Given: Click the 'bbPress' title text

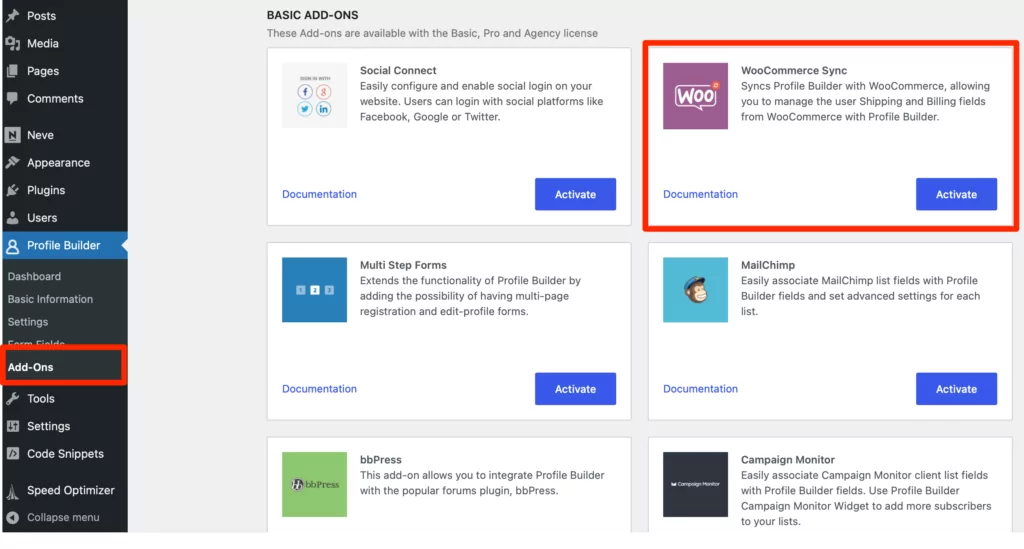Looking at the screenshot, I should coord(381,460).
